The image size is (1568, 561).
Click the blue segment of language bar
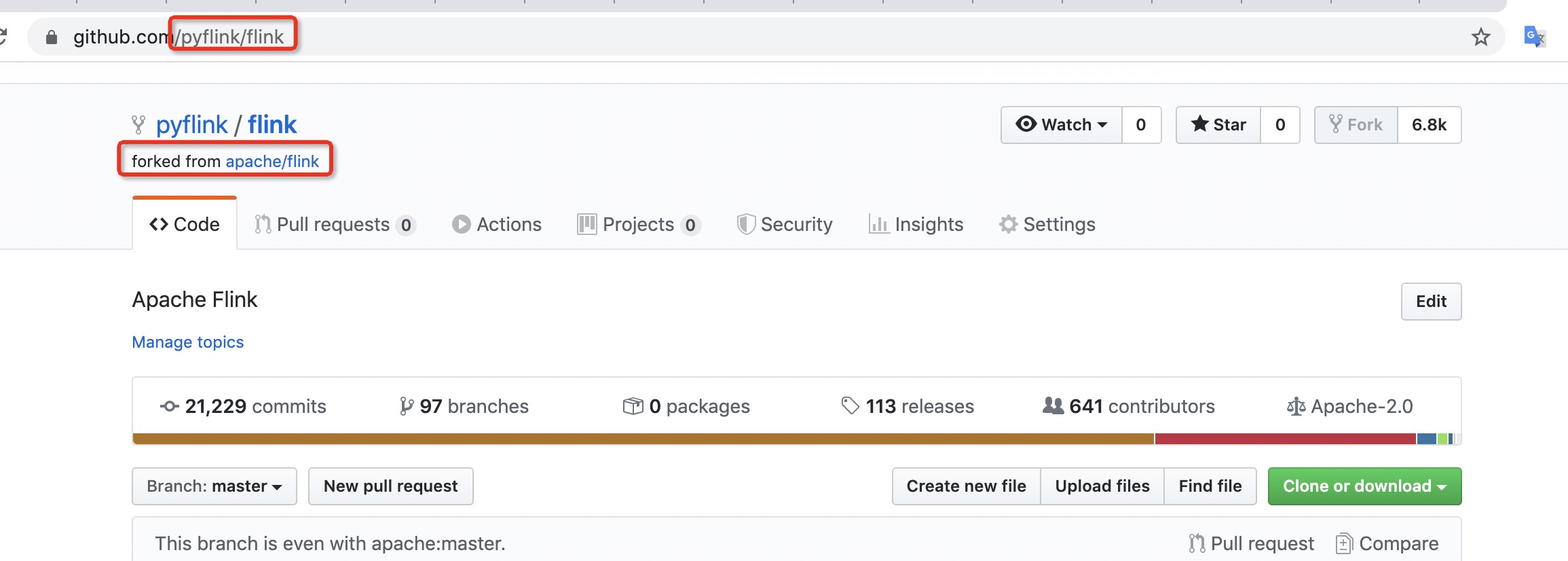[1427, 439]
